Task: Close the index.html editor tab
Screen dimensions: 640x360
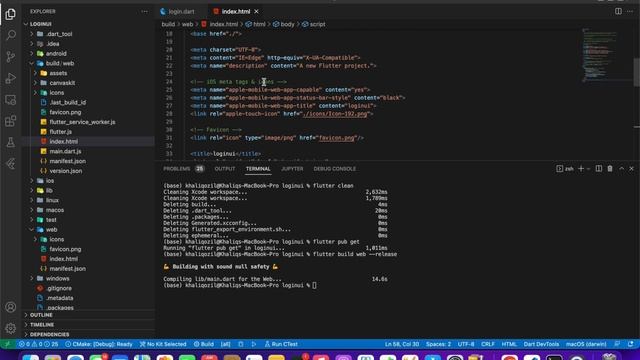Action: click(256, 11)
